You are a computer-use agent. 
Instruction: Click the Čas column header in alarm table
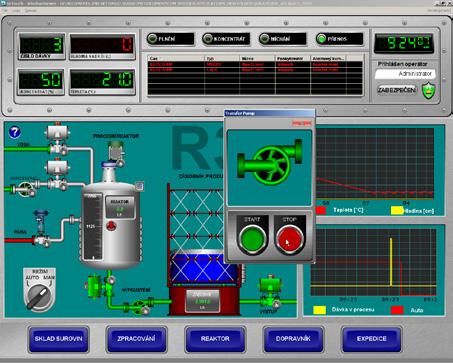click(176, 58)
